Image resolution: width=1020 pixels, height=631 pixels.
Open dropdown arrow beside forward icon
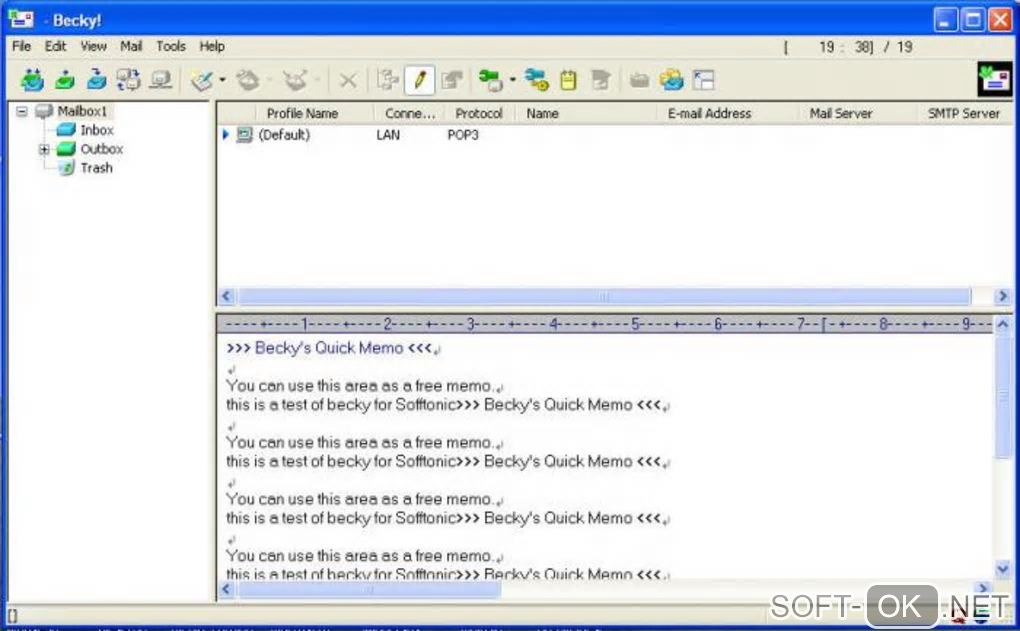pos(317,80)
